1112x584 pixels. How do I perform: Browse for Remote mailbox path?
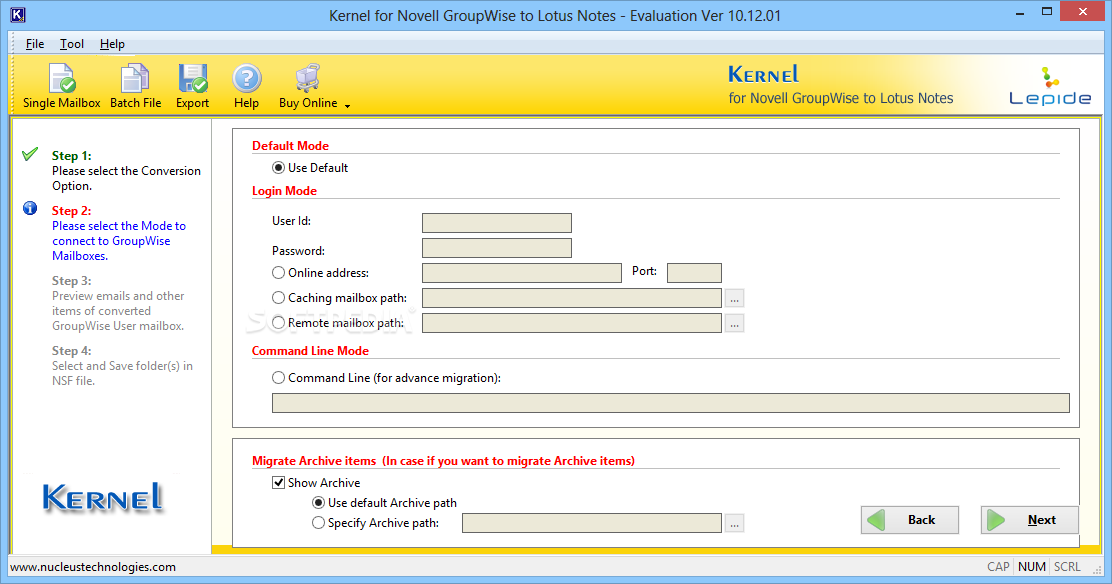pyautogui.click(x=735, y=324)
